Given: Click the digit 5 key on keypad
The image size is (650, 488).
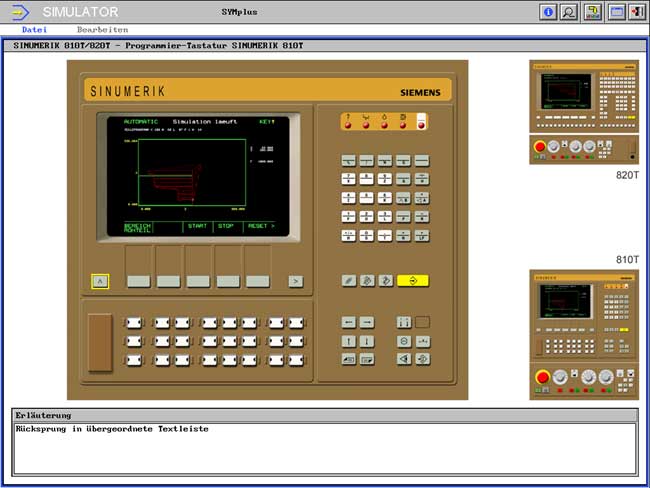Looking at the screenshot, I should pos(367,198).
